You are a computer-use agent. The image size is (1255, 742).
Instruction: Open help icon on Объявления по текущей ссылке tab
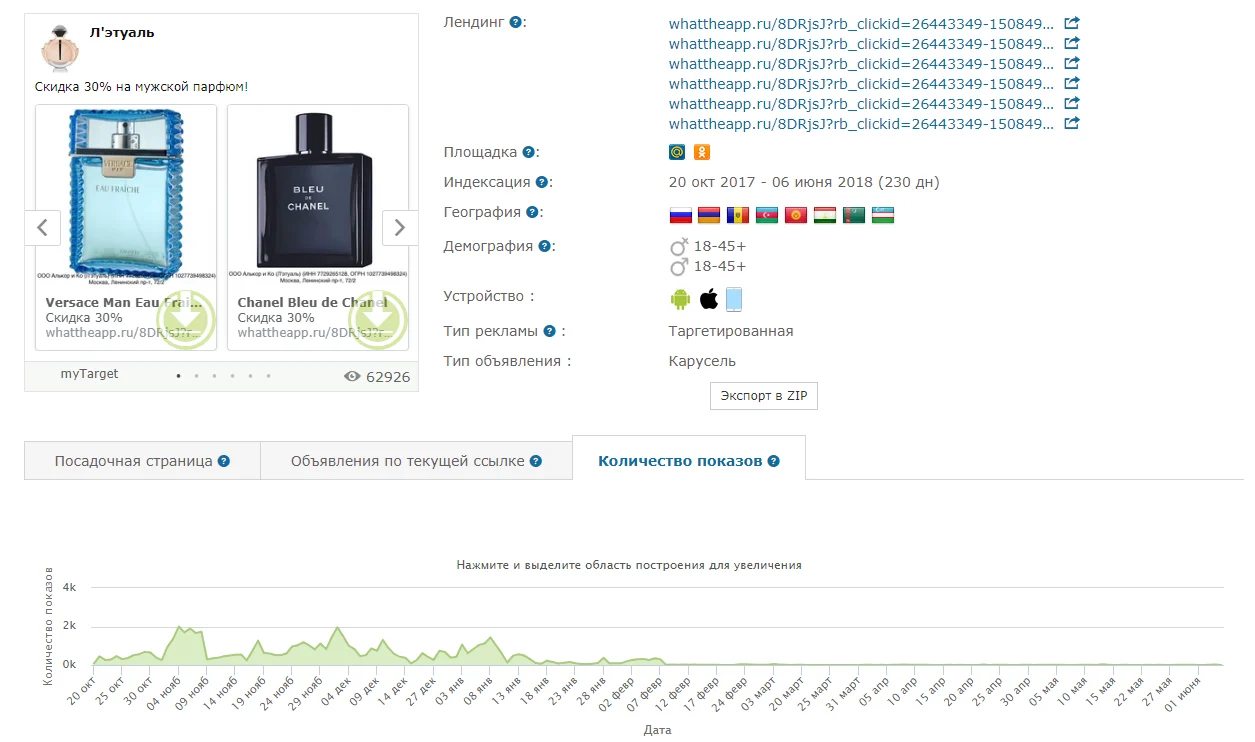click(536, 461)
